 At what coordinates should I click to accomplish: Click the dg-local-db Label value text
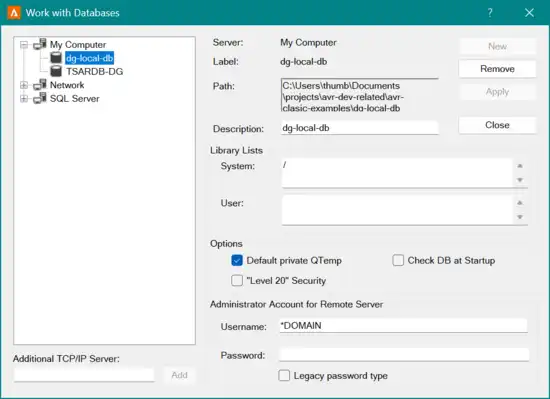[x=303, y=62]
